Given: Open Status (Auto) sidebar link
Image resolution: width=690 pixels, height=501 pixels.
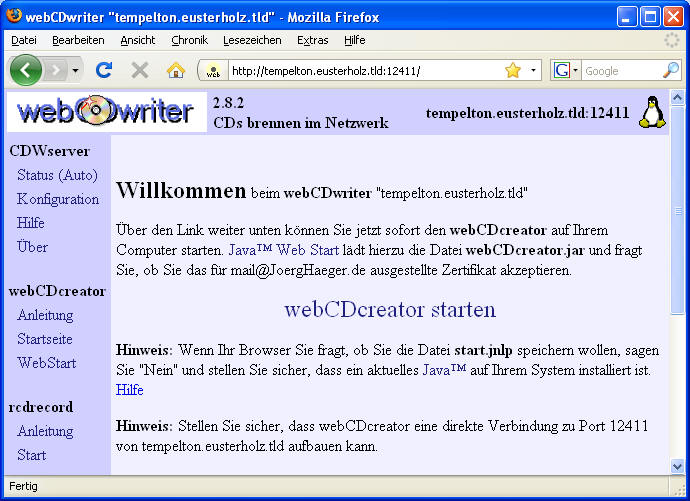Looking at the screenshot, I should coord(57,175).
